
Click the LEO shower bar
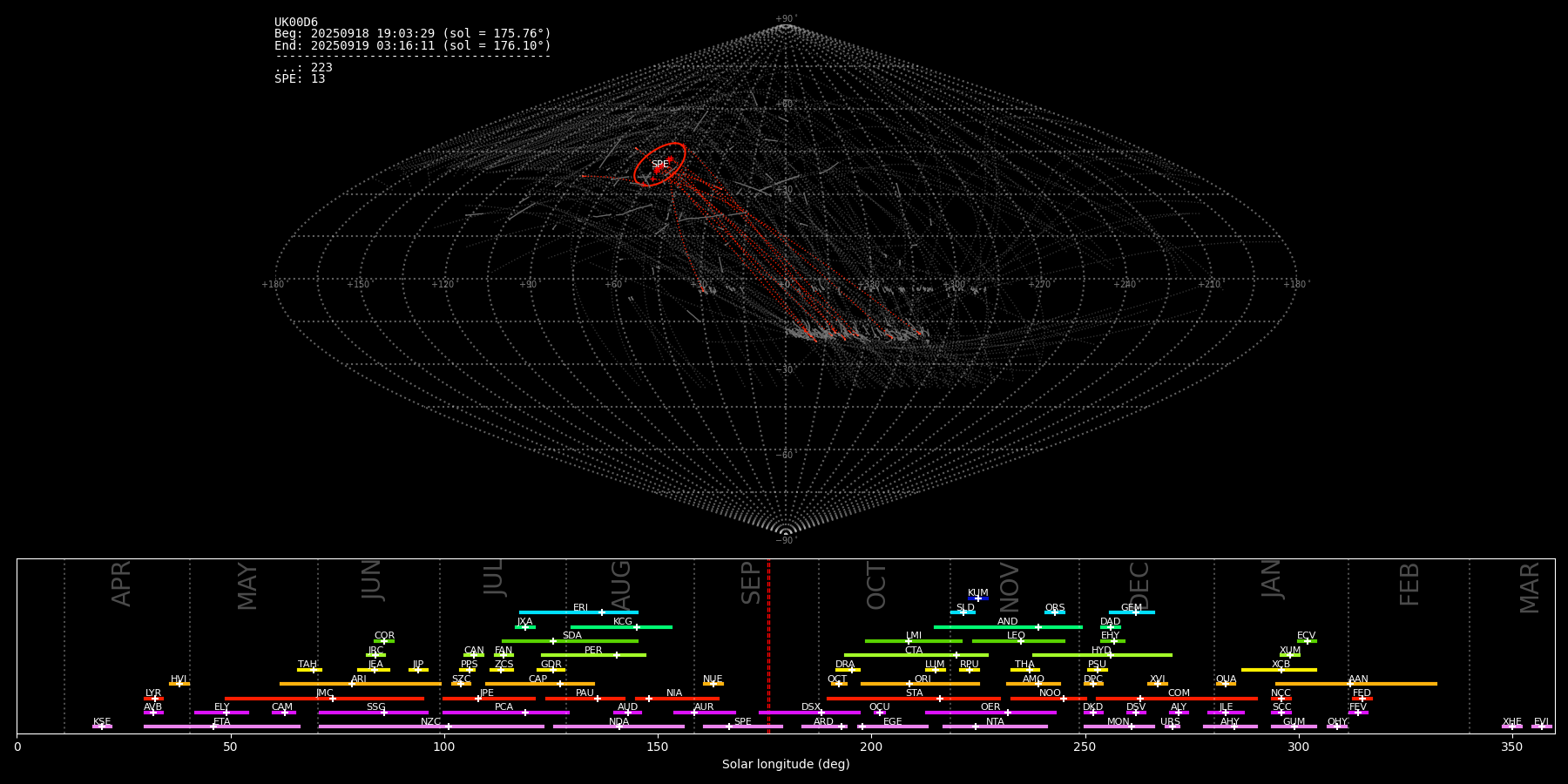pyautogui.click(x=1018, y=641)
